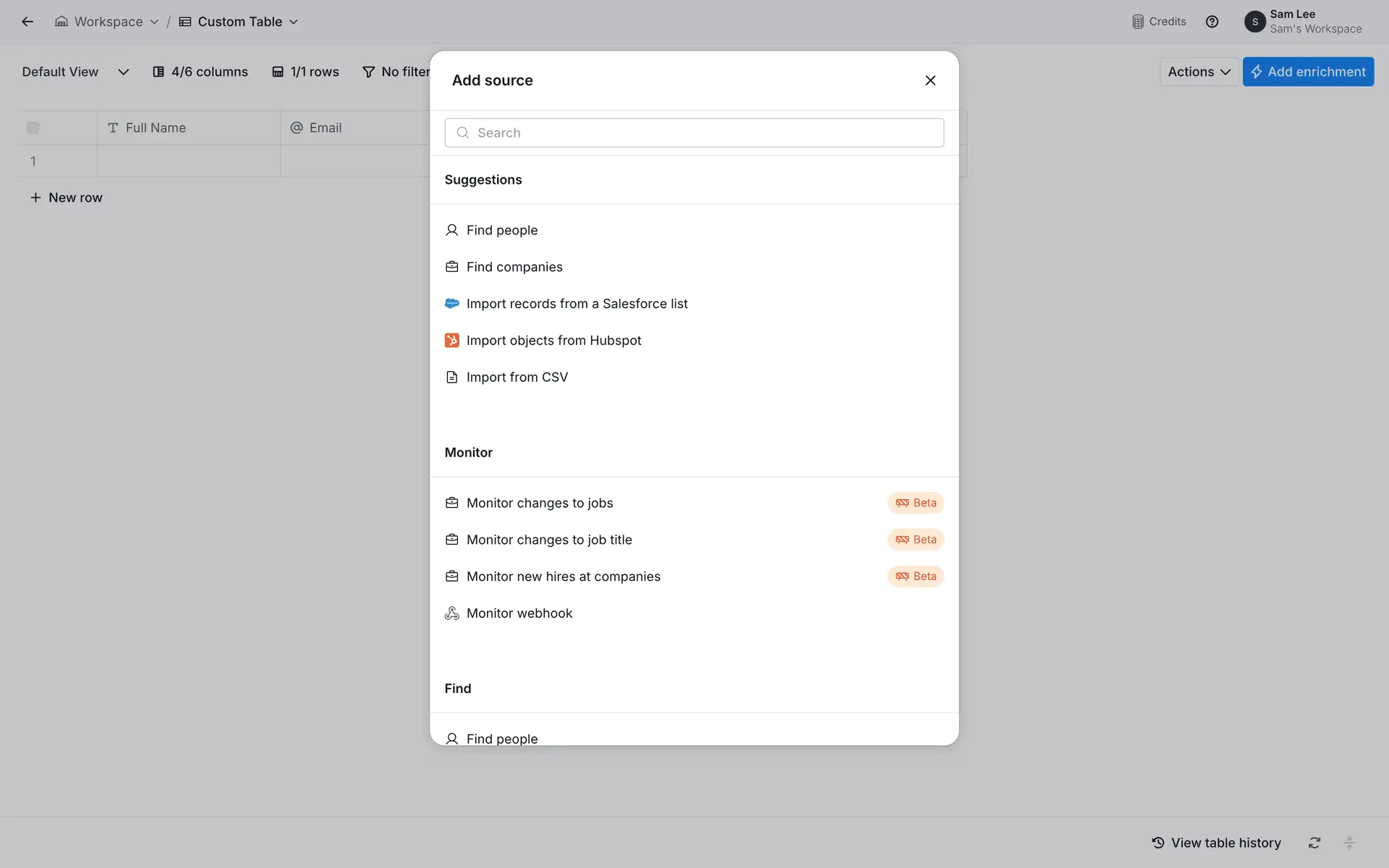Screen dimensions: 1389x868
Task: Close the Add source dialog
Action: (930, 80)
